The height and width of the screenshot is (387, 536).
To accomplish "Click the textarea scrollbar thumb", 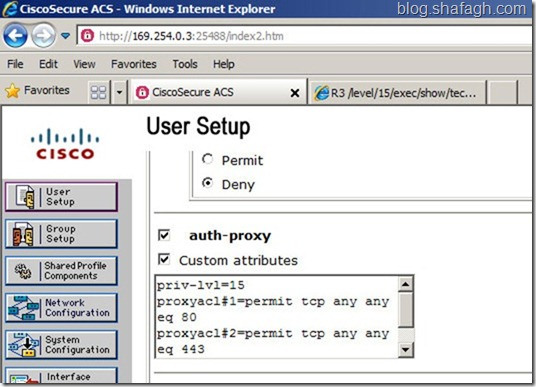I will pos(405,310).
